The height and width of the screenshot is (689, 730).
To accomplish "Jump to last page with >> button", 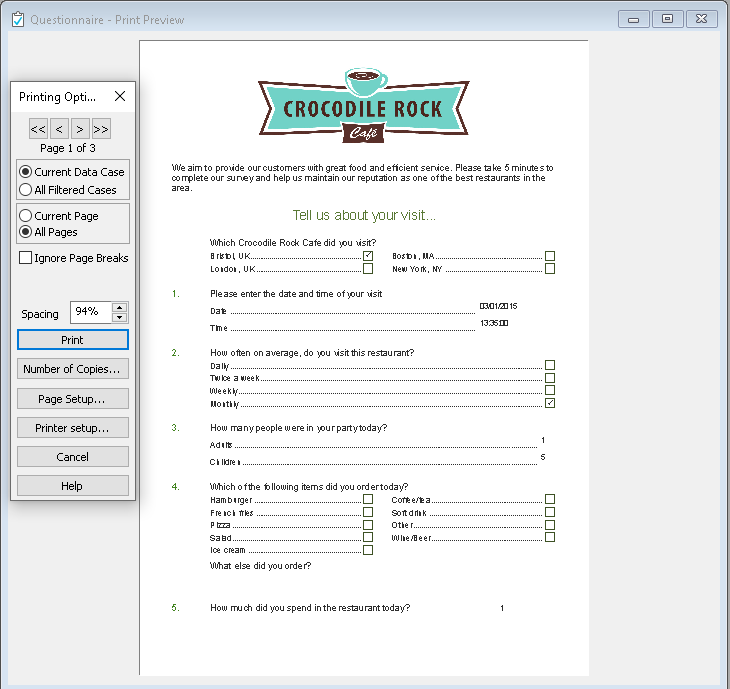I will (101, 129).
